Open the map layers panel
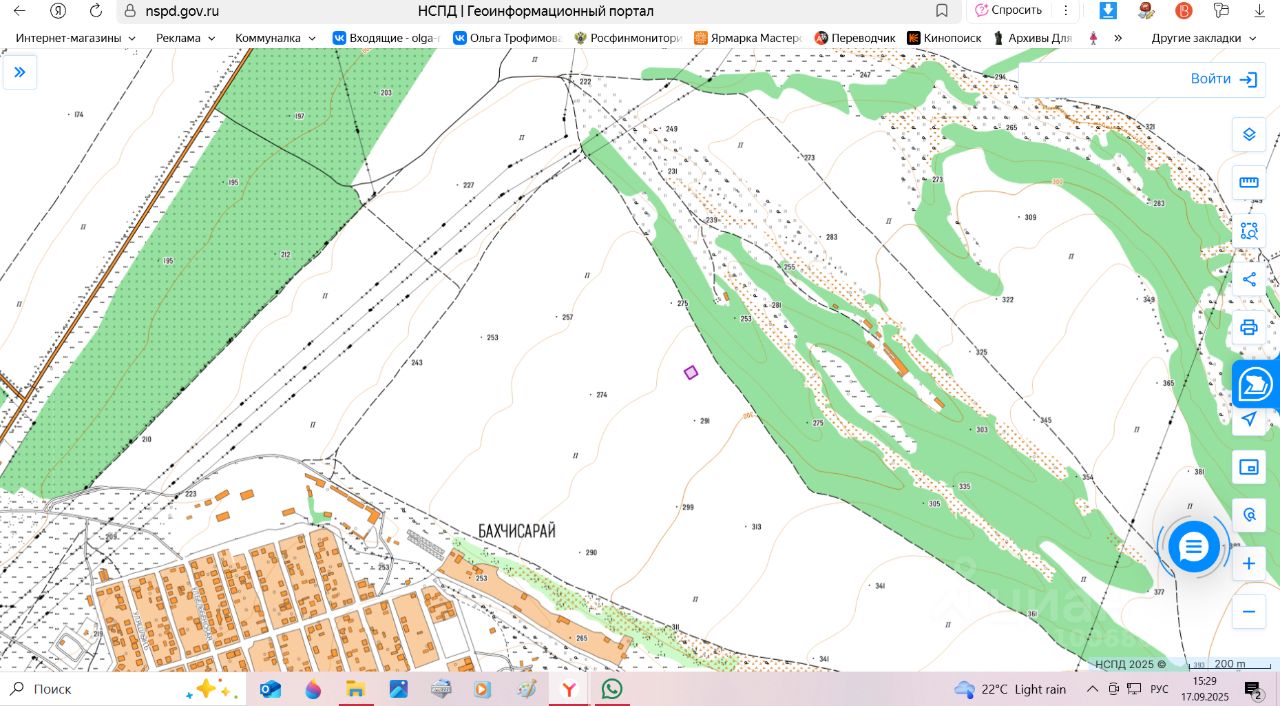Image resolution: width=1280 pixels, height=706 pixels. click(x=1248, y=134)
